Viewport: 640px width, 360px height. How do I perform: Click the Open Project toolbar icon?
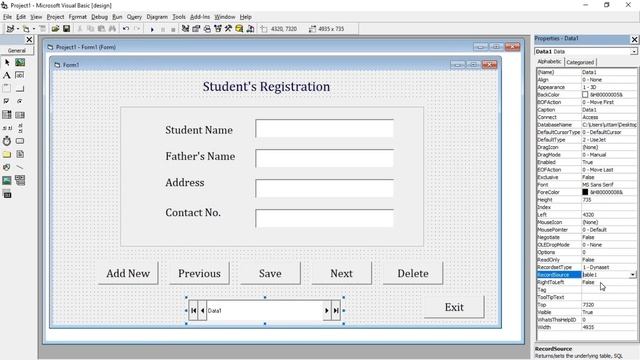[55, 29]
